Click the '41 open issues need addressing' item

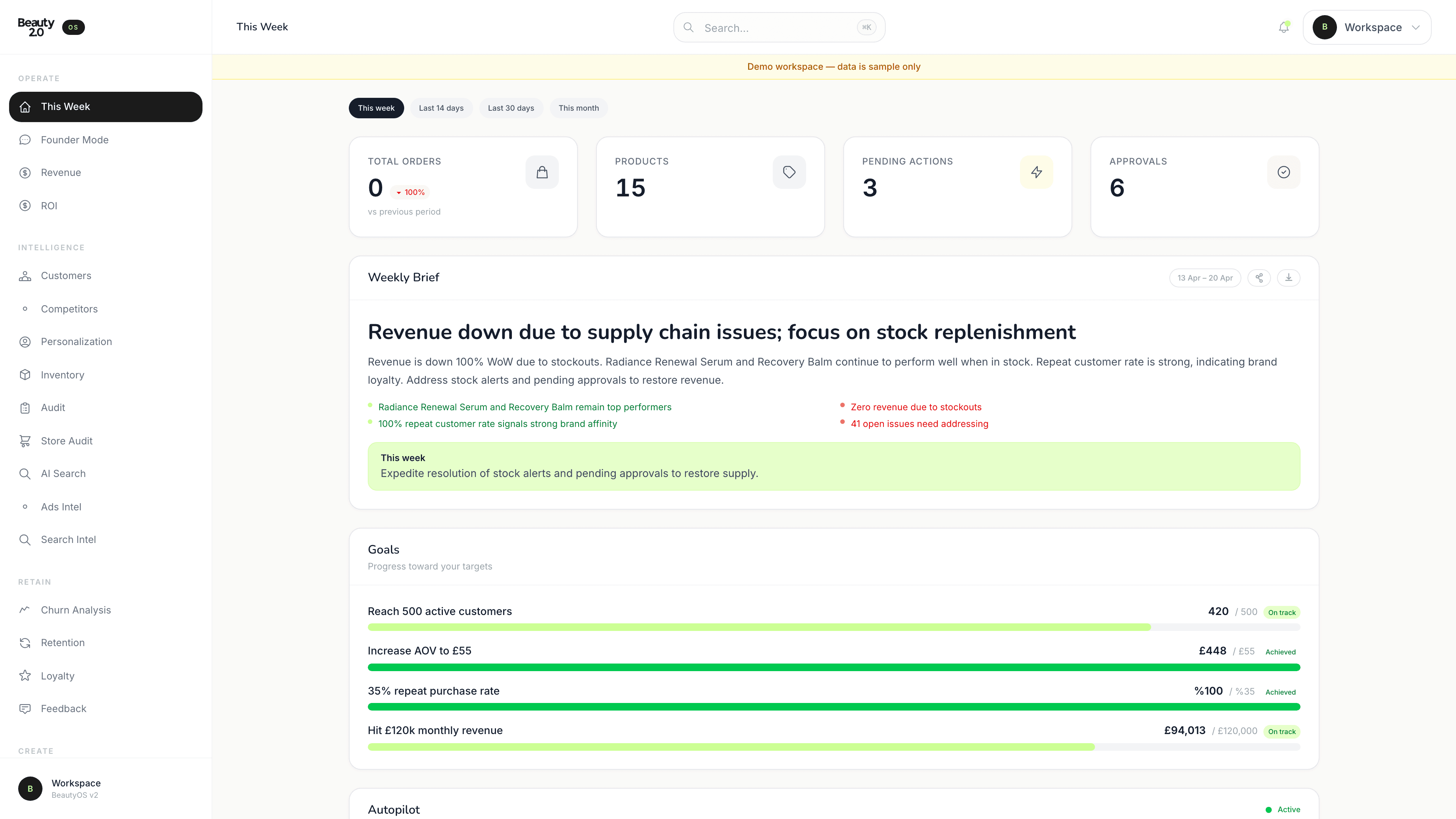919,424
